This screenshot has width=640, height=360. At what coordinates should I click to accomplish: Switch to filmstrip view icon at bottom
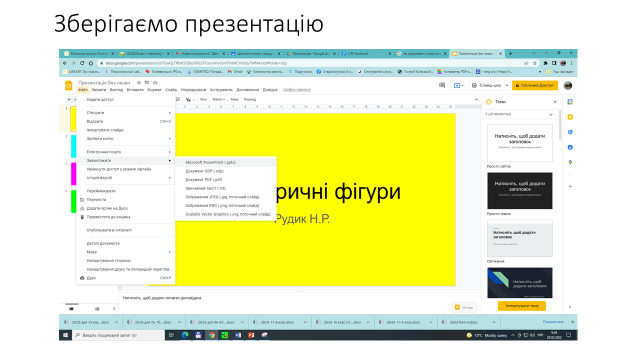pyautogui.click(x=71, y=309)
